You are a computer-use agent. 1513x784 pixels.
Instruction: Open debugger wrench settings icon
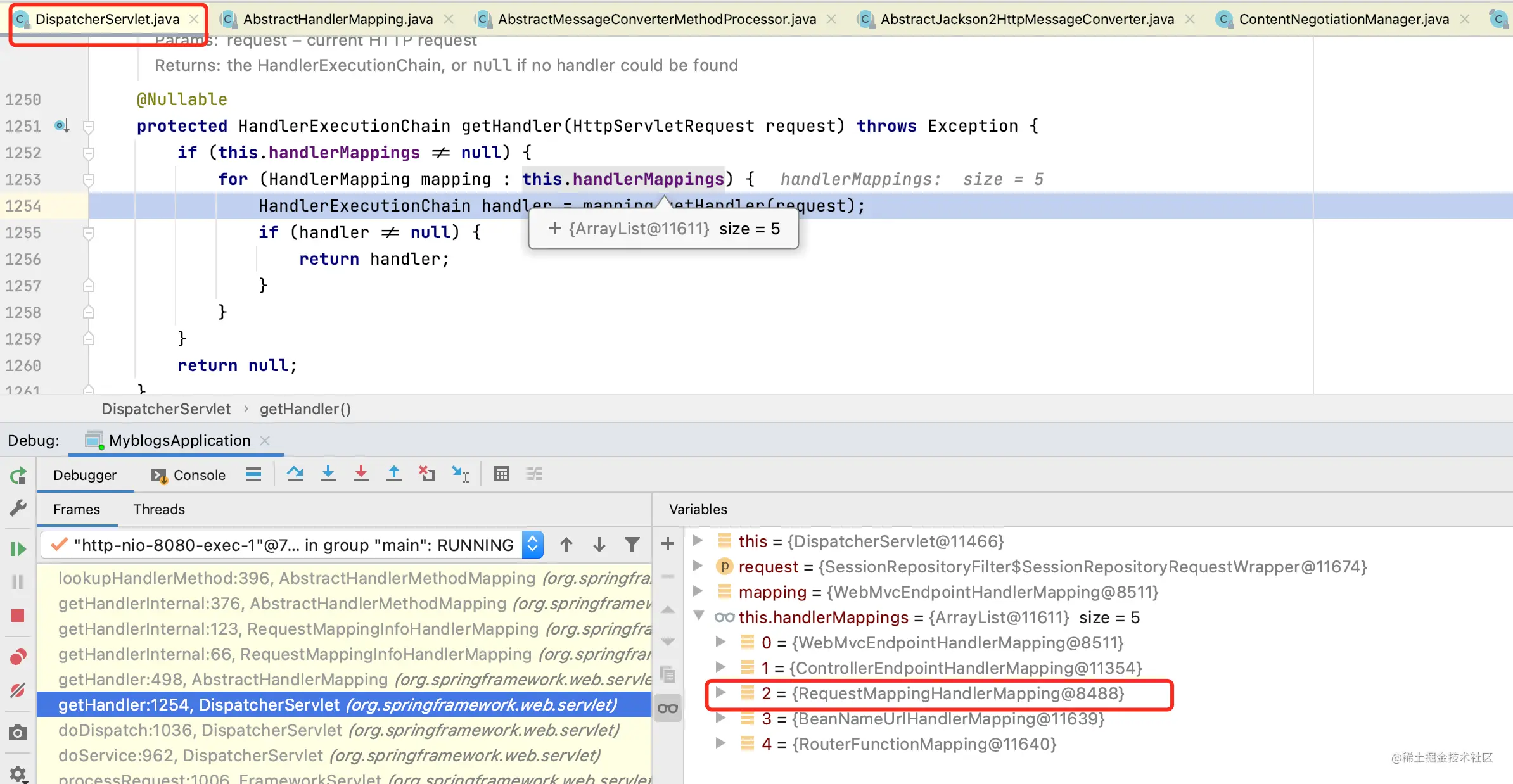click(x=18, y=507)
